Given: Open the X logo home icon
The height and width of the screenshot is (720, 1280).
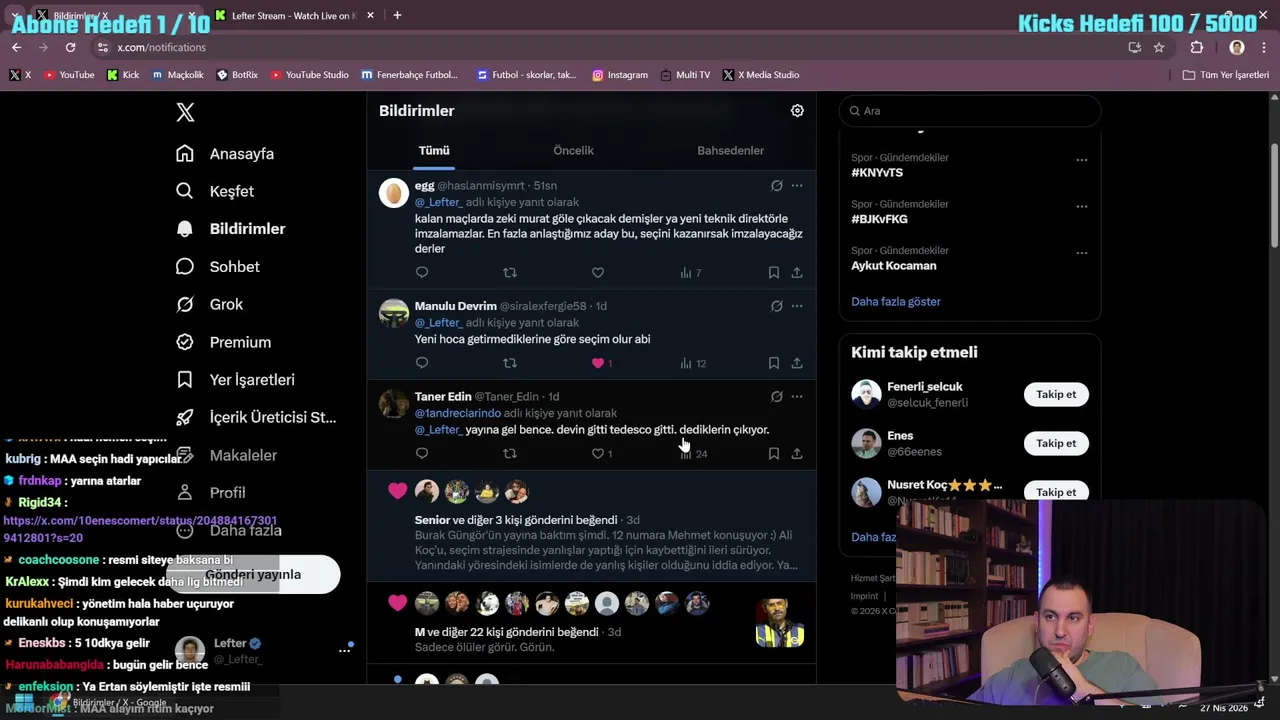Looking at the screenshot, I should click(x=185, y=112).
